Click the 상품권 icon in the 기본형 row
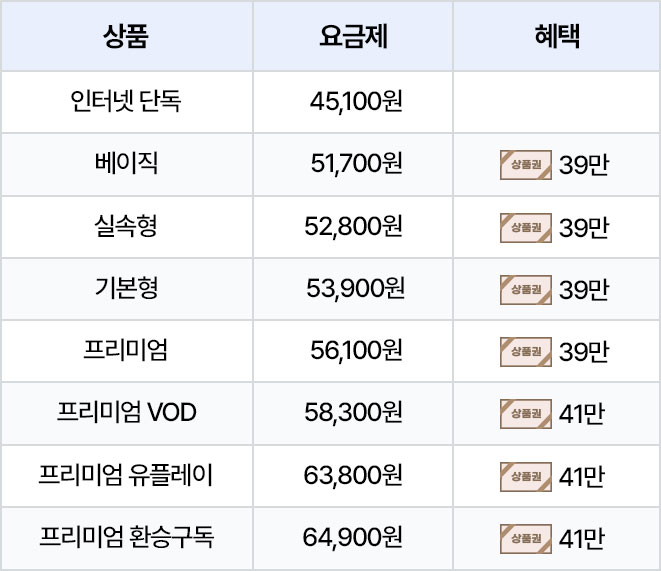 coord(526,290)
